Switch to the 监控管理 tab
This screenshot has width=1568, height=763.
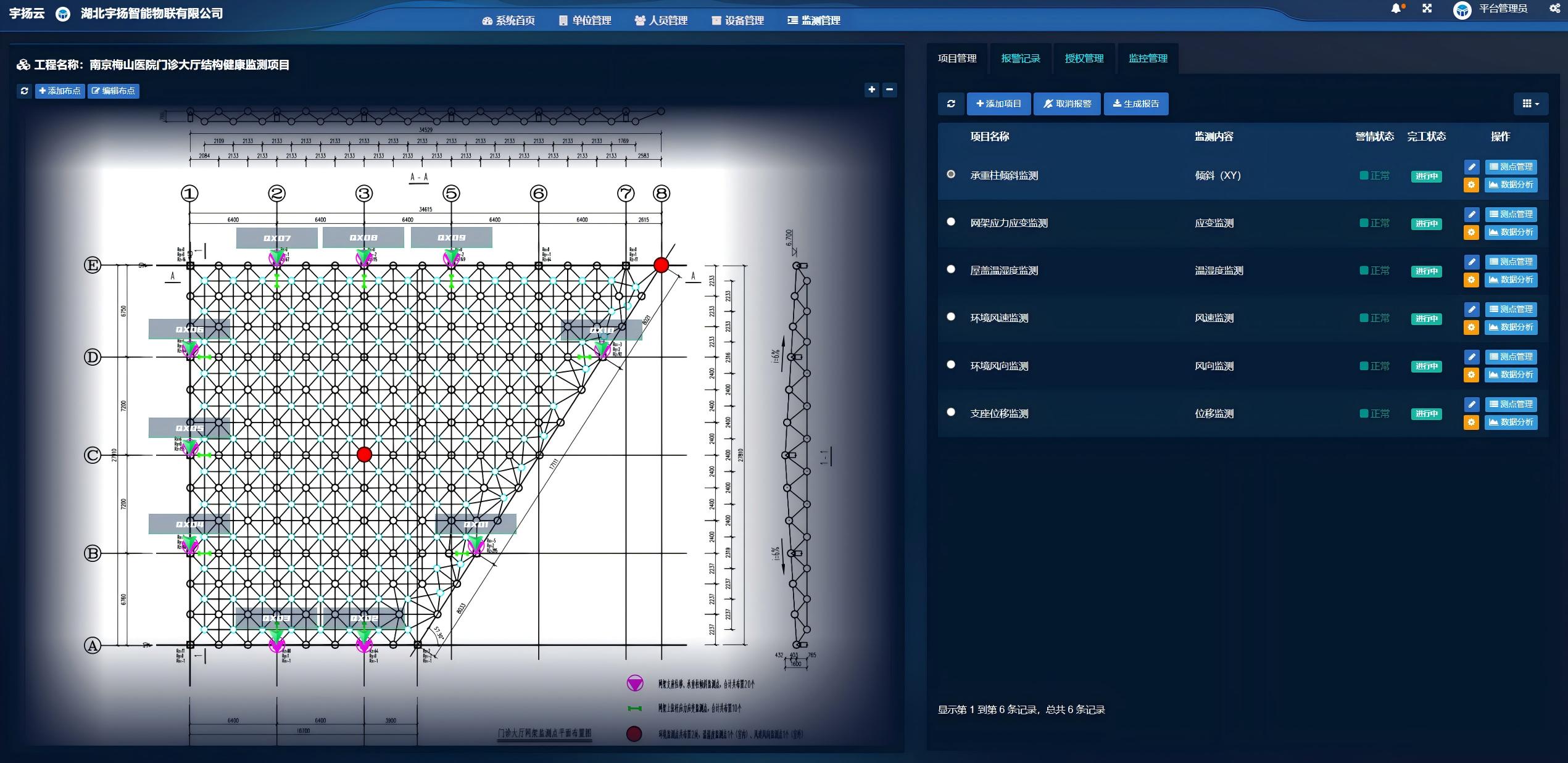pyautogui.click(x=1148, y=59)
